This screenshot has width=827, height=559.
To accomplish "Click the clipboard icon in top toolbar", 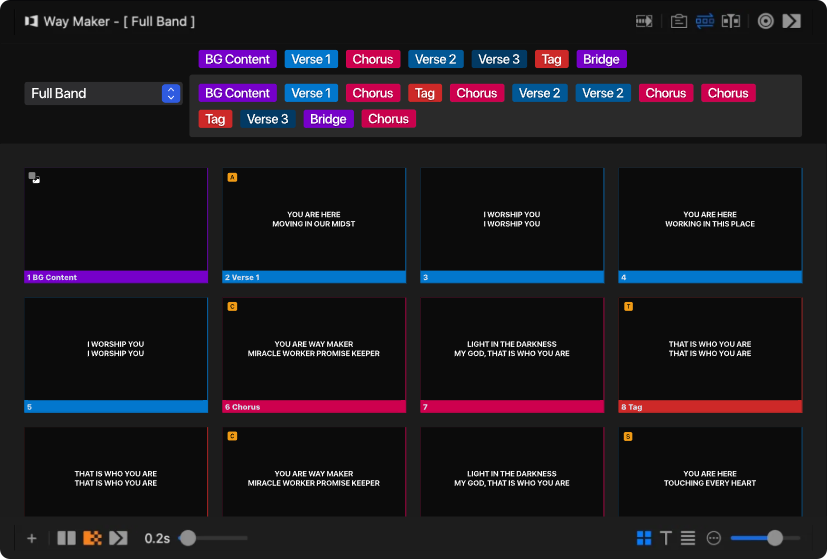I will click(679, 21).
